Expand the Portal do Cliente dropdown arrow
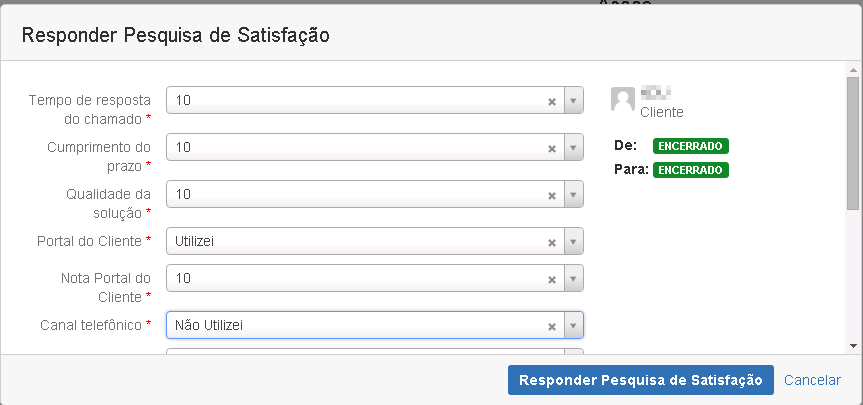The width and height of the screenshot is (863, 405). (573, 242)
